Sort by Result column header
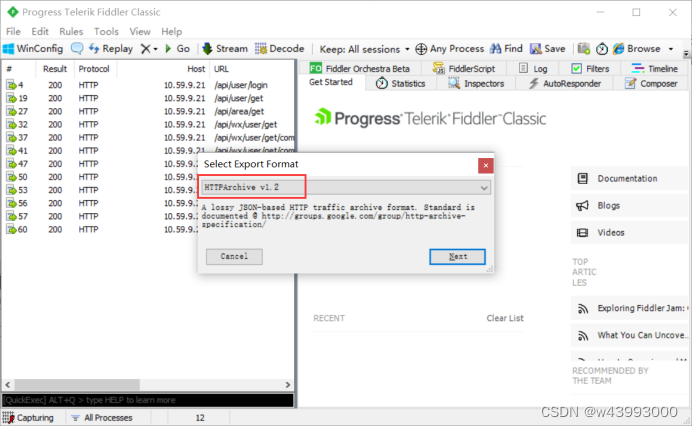The image size is (693, 427). pos(55,69)
